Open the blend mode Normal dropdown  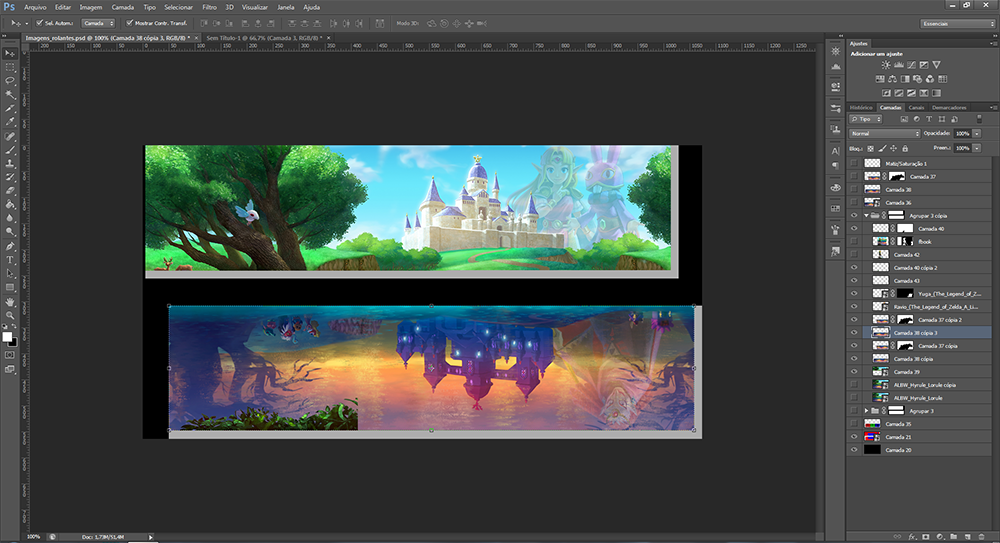point(885,133)
